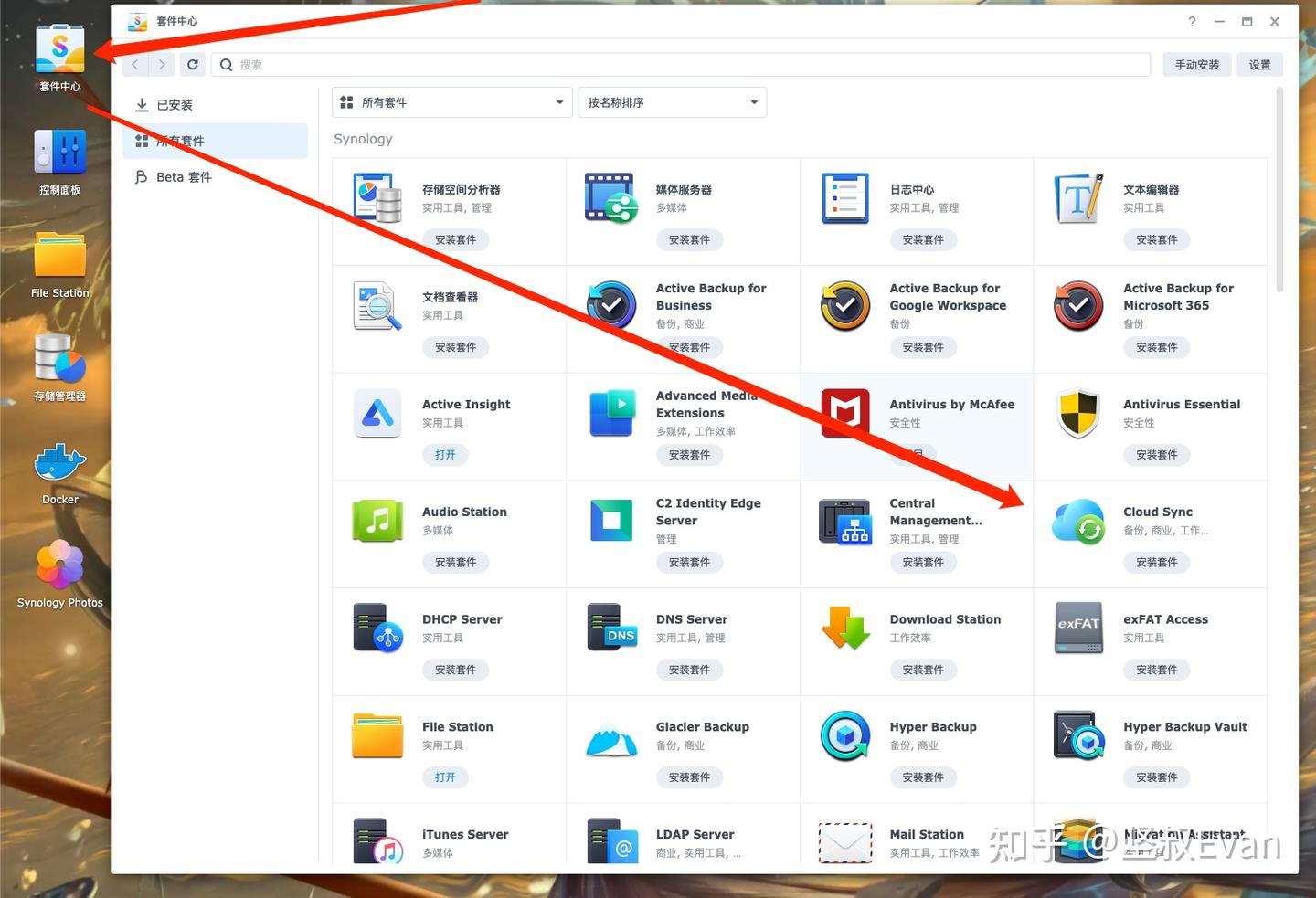The height and width of the screenshot is (898, 1316).
Task: Go back with the left arrow
Action: pyautogui.click(x=135, y=65)
